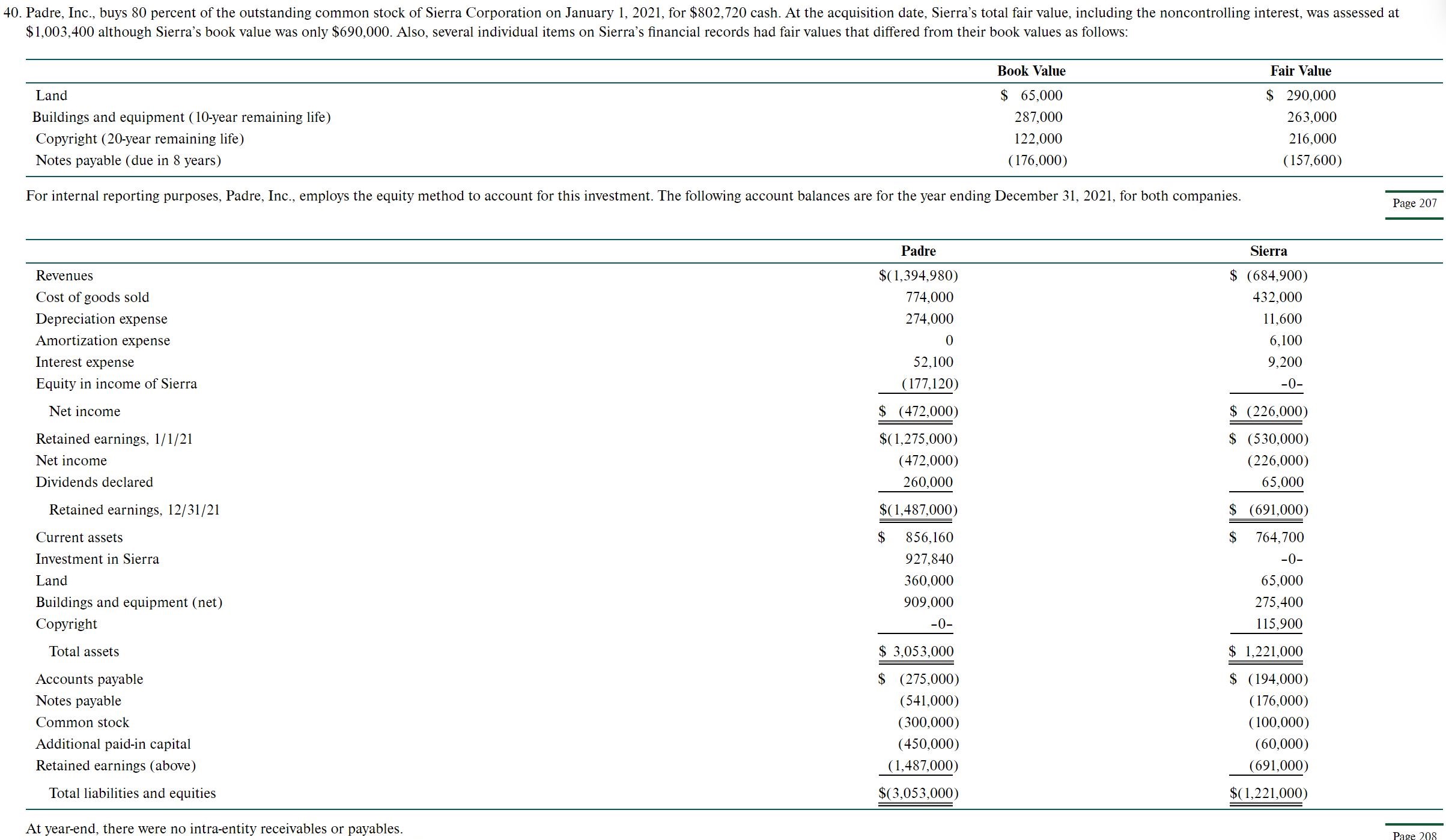Click the Retained earnings, 12/31/21 label

pyautogui.click(x=134, y=510)
